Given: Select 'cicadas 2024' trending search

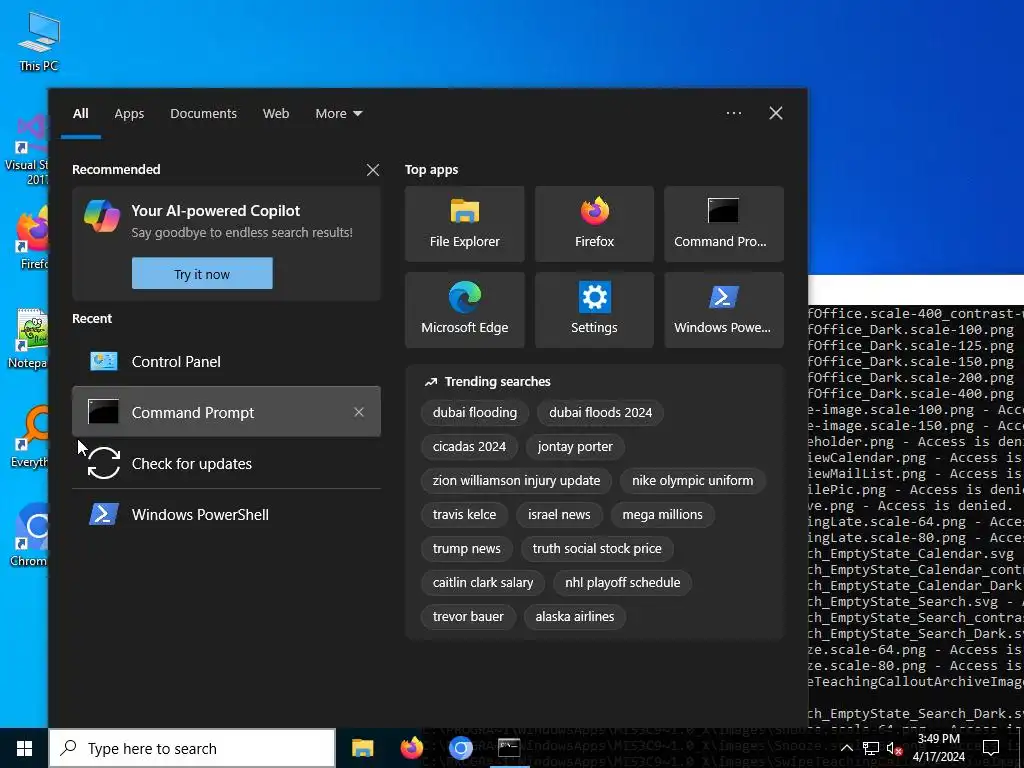Looking at the screenshot, I should 469,446.
